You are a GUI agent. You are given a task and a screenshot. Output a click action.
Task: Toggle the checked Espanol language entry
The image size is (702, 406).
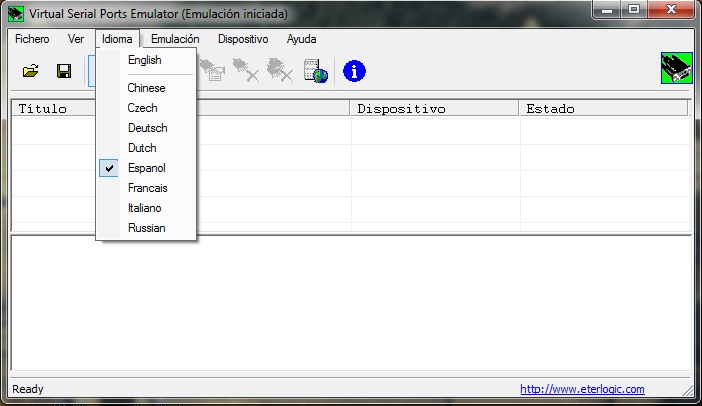click(x=146, y=168)
